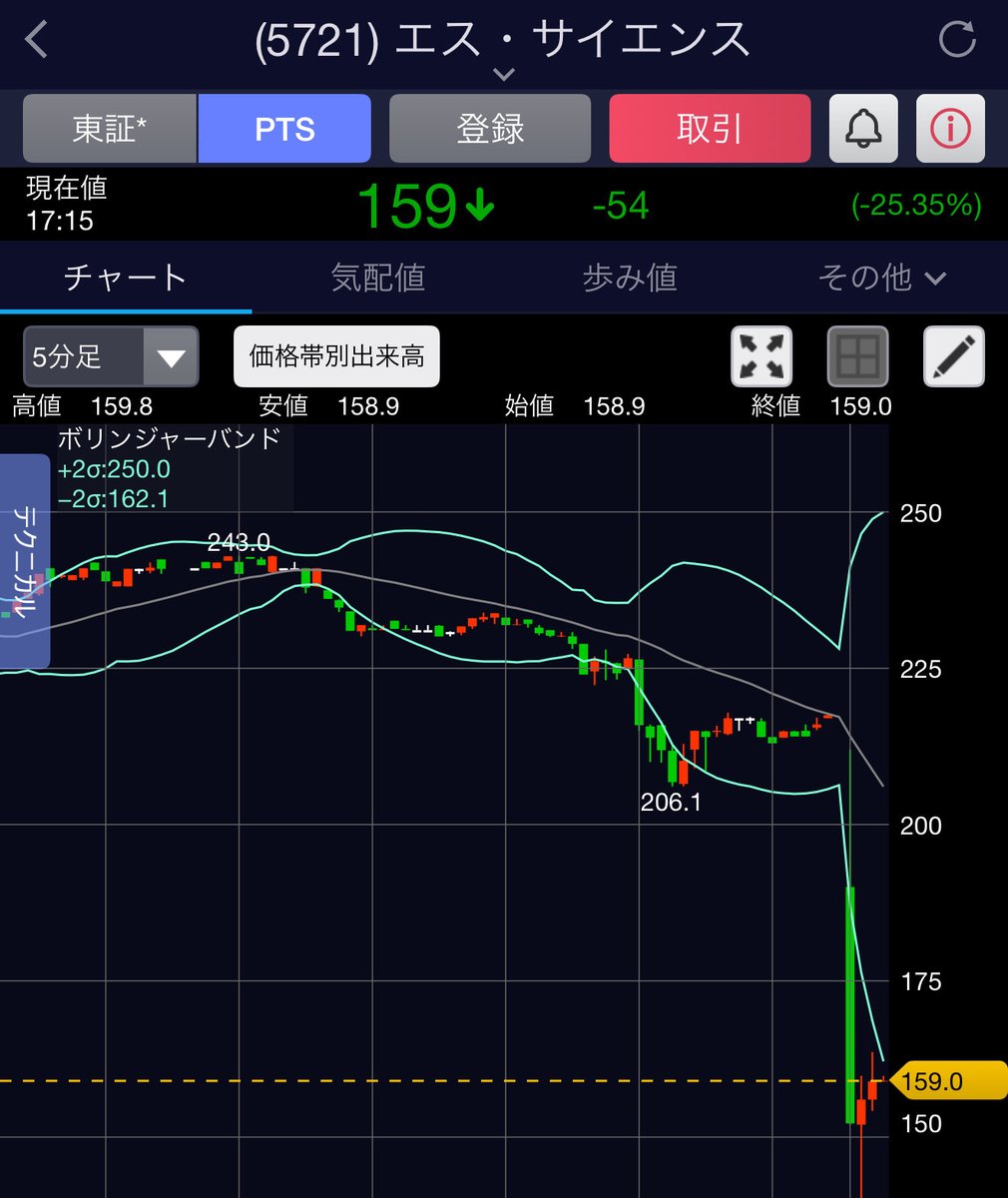Register the stock with 登録
This screenshot has height=1198, width=1008.
[490, 128]
